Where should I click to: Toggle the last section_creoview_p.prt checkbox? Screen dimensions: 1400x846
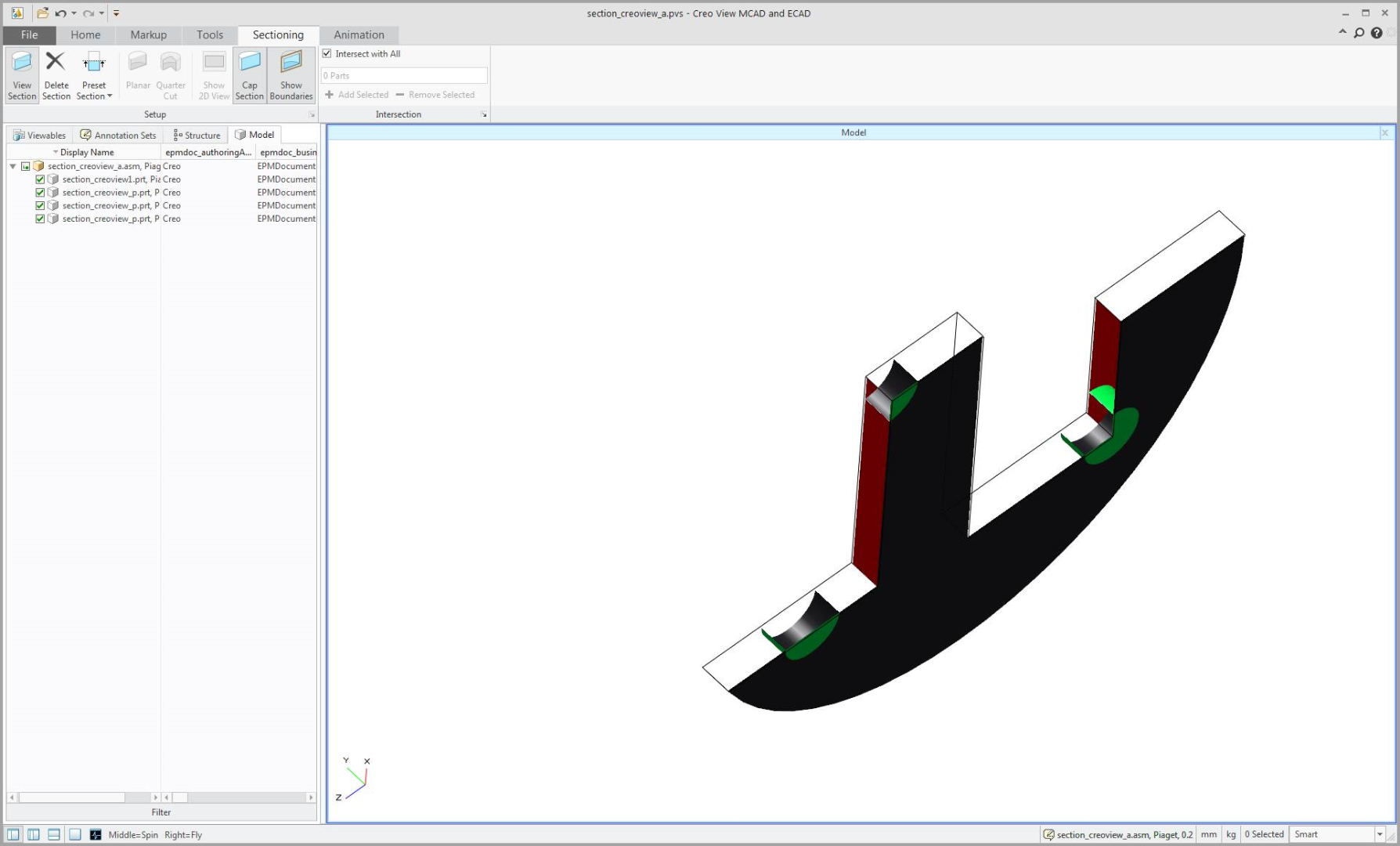40,219
